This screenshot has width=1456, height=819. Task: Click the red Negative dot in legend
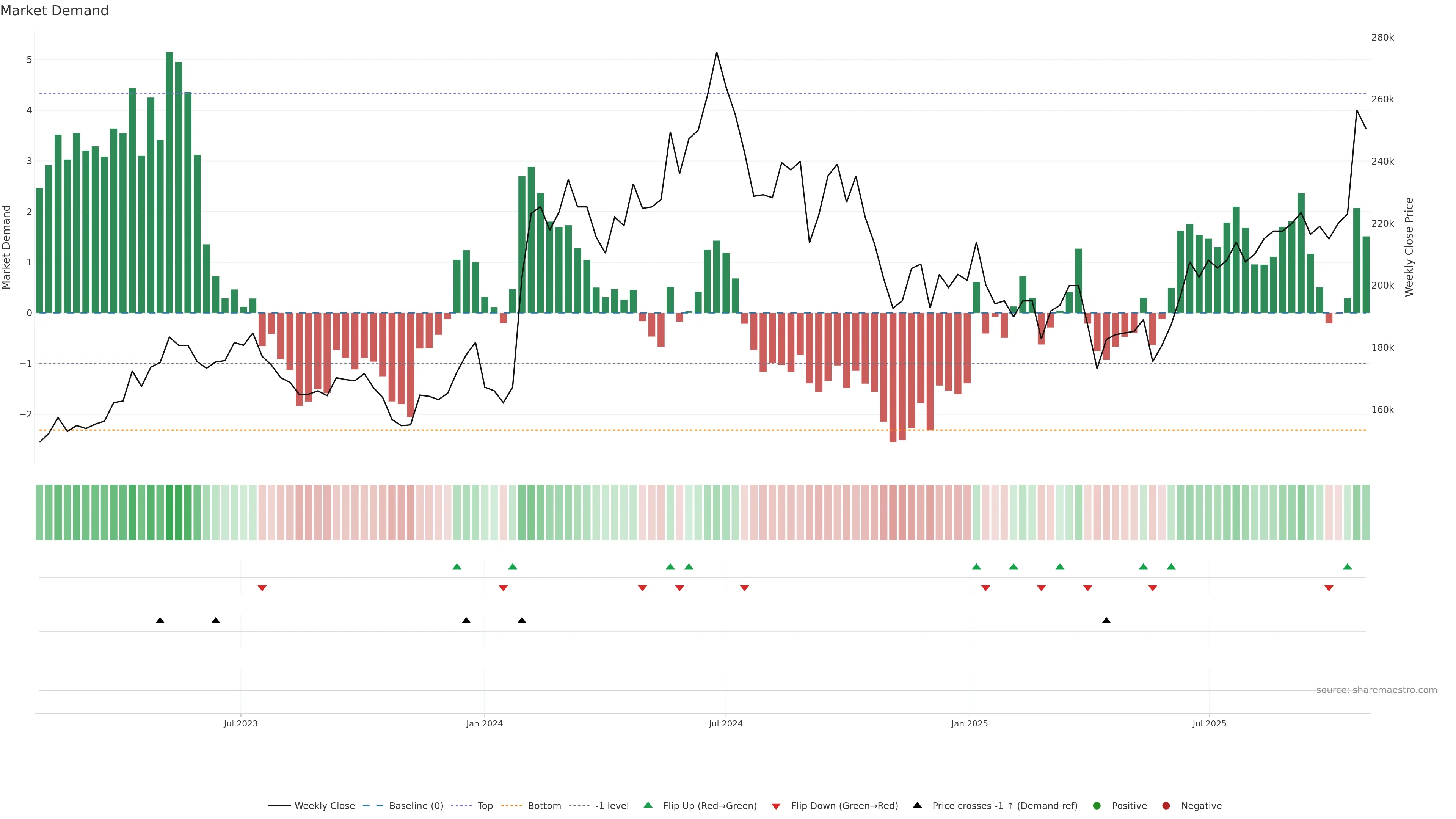1166,806
